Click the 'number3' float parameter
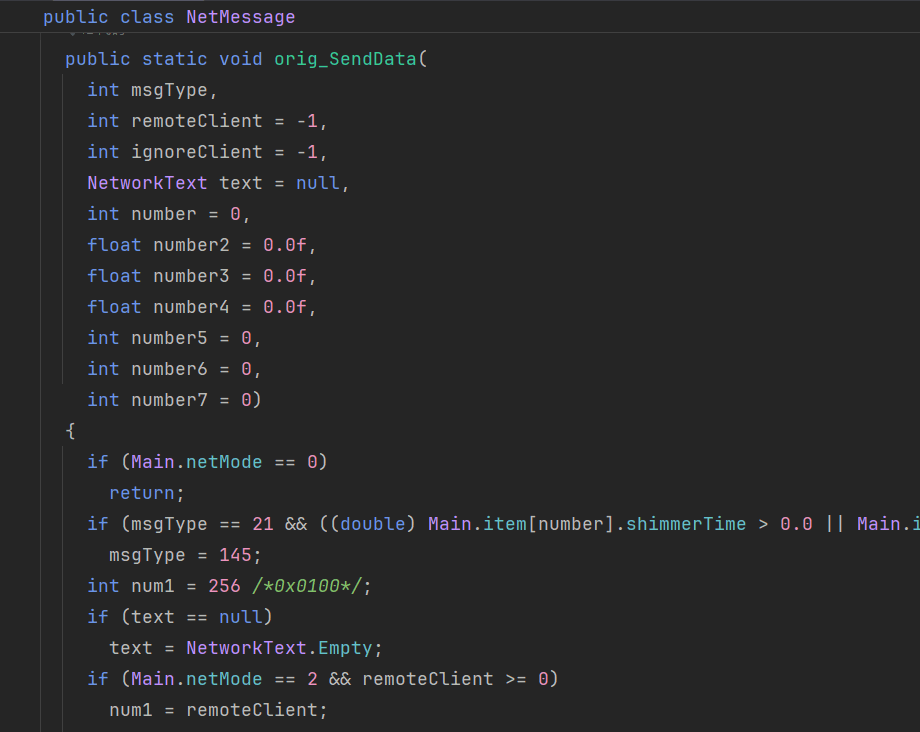 [x=191, y=276]
